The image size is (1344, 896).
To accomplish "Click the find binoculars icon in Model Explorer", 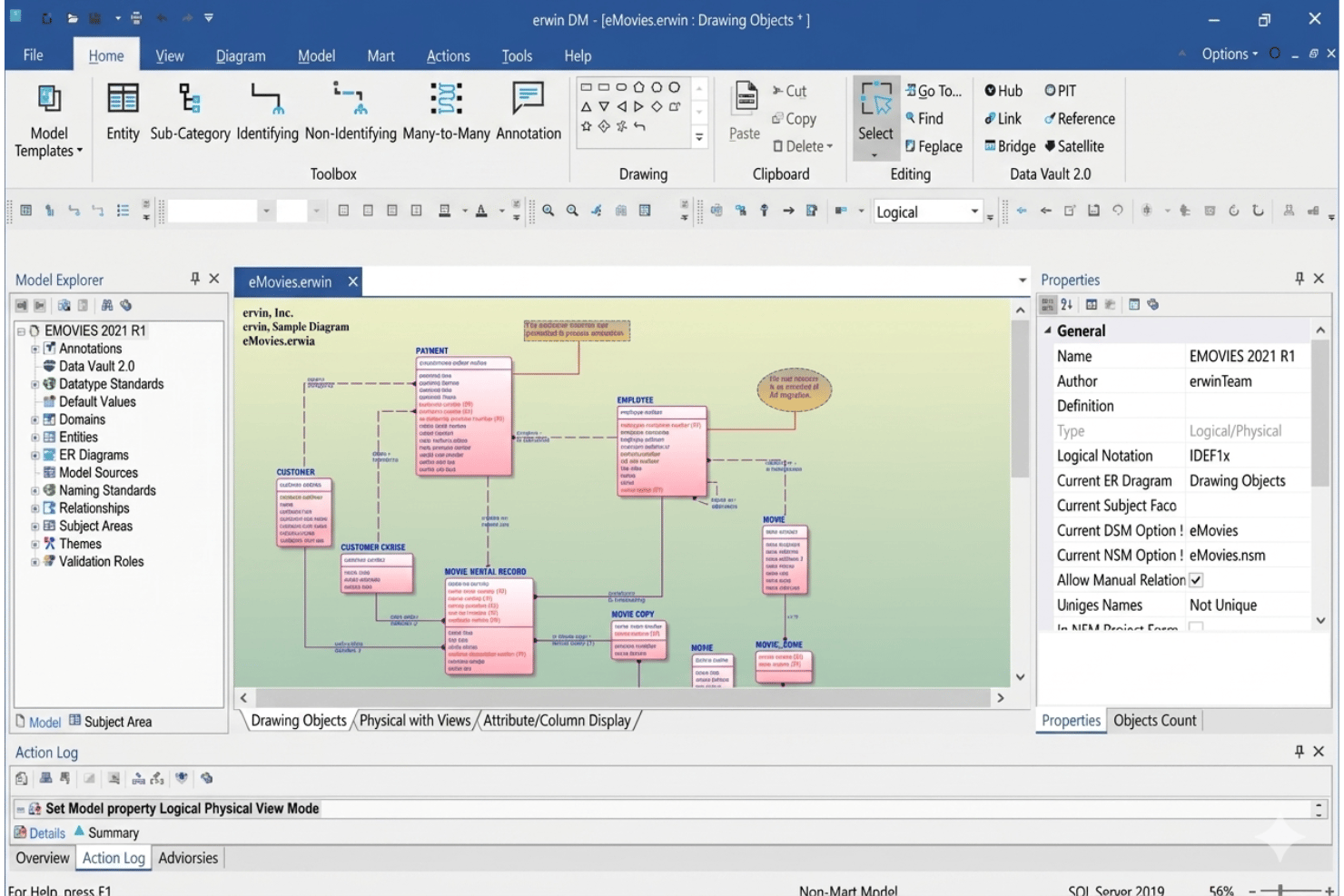I will [x=107, y=306].
